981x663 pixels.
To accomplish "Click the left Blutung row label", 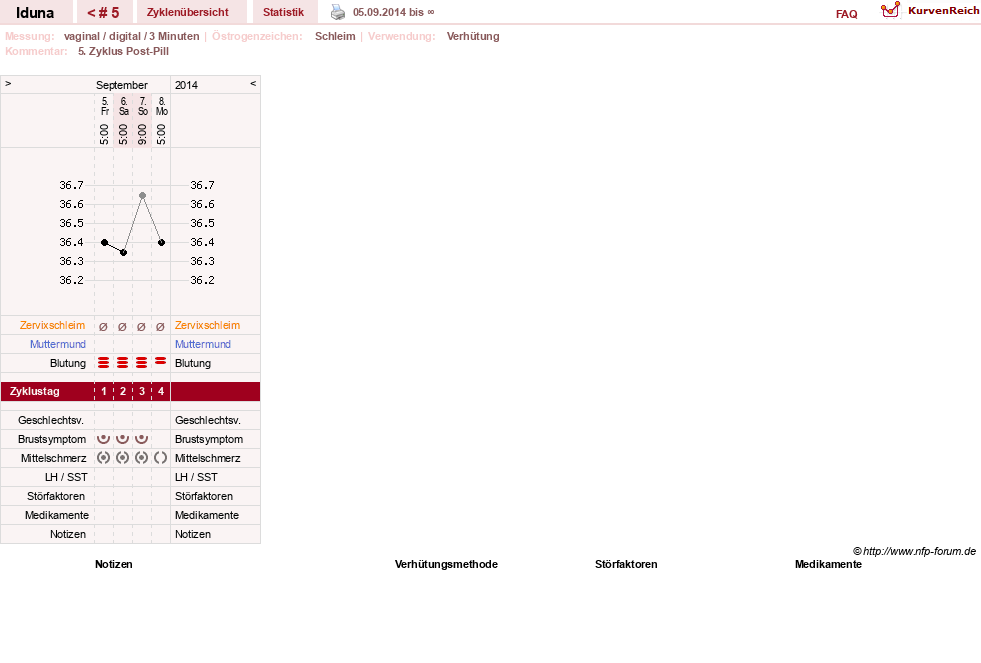I will tap(68, 363).
